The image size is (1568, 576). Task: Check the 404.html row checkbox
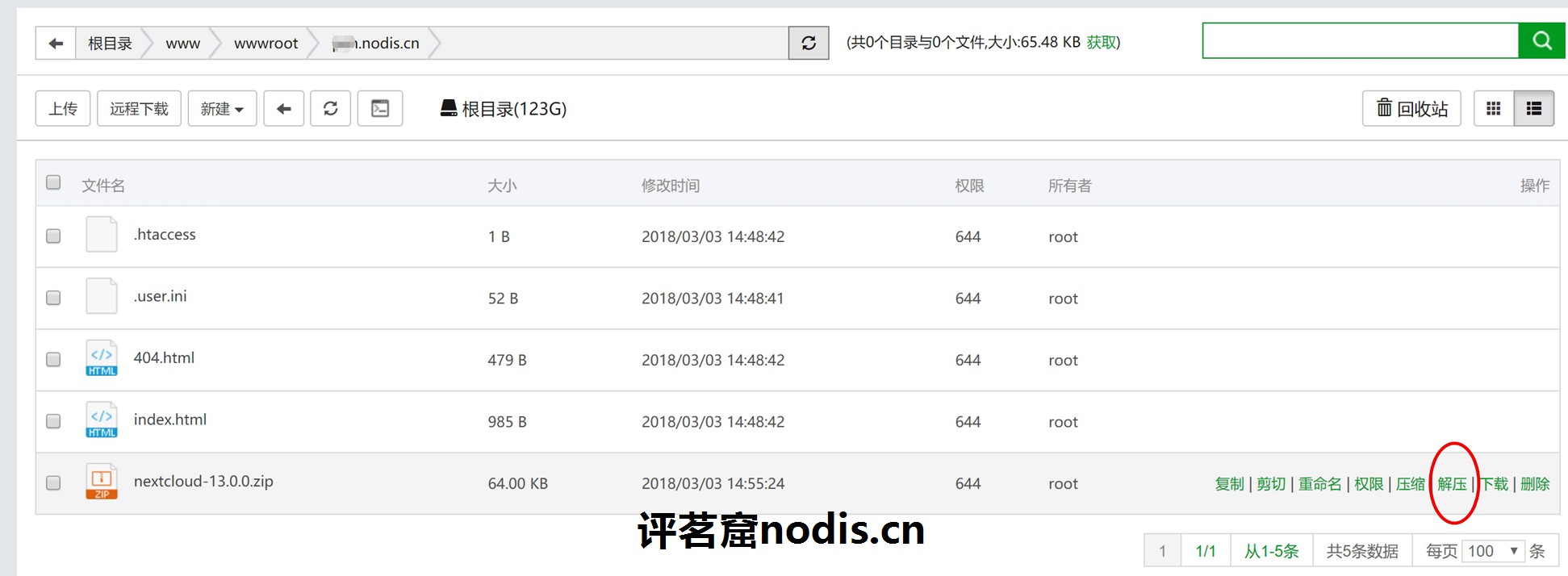53,360
